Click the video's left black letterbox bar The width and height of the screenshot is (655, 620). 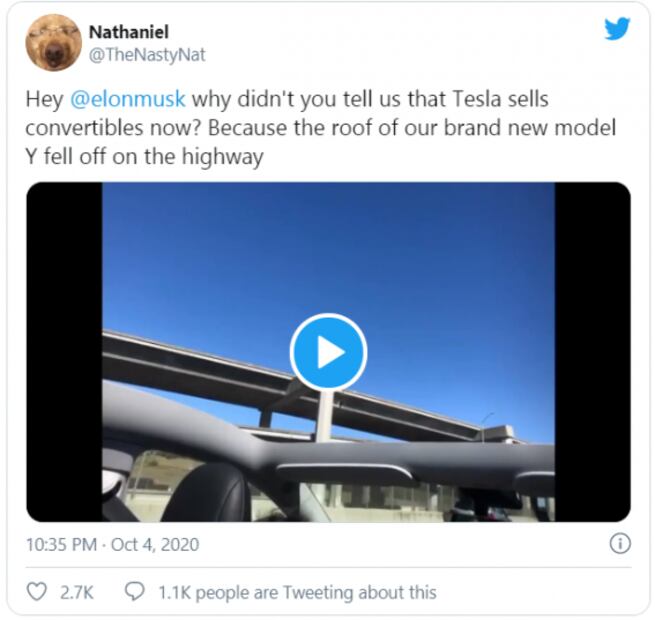(64, 352)
